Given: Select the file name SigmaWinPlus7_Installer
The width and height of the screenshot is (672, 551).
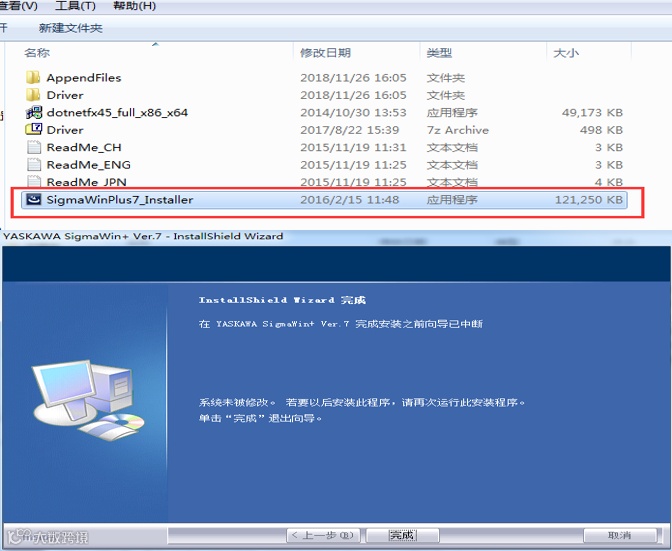Looking at the screenshot, I should [120, 200].
